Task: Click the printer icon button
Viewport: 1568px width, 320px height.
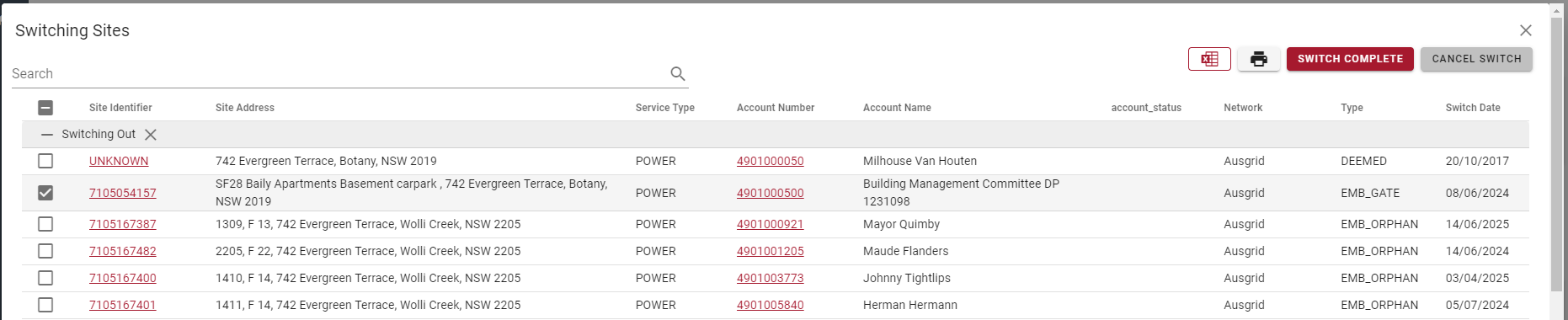Action: 1259,59
